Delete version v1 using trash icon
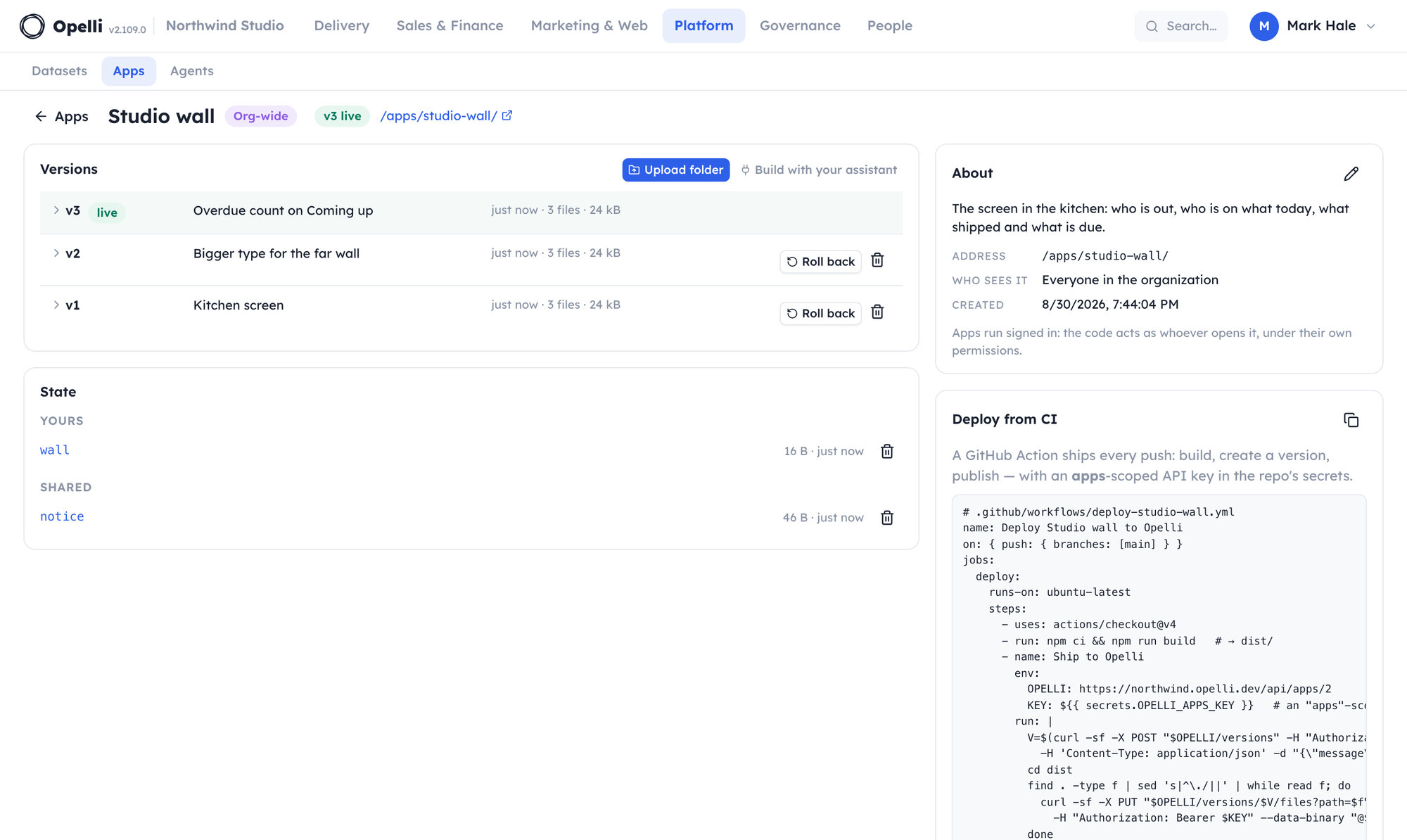1407x840 pixels. 877,312
